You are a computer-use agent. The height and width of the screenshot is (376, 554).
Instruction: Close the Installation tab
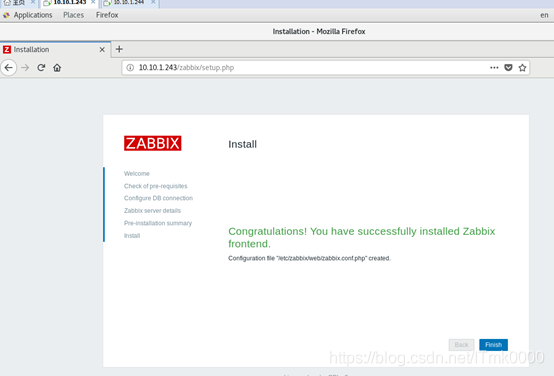click(102, 49)
